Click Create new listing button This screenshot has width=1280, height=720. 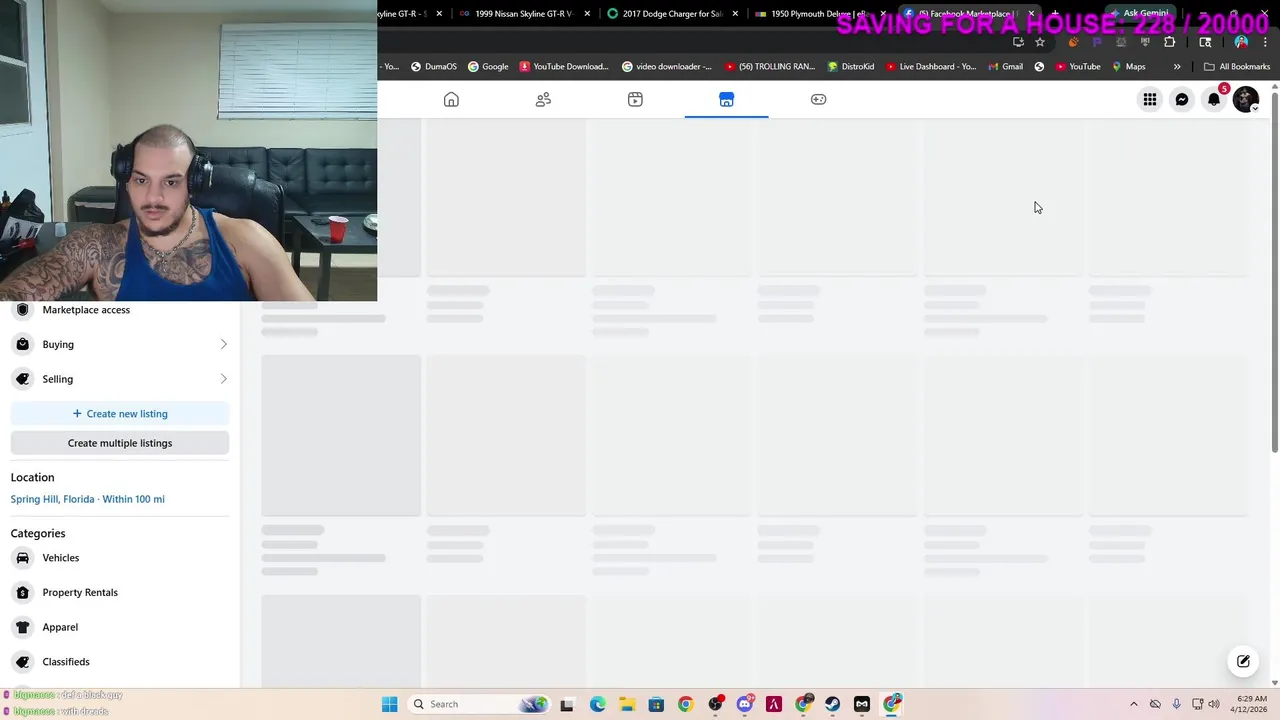point(120,414)
